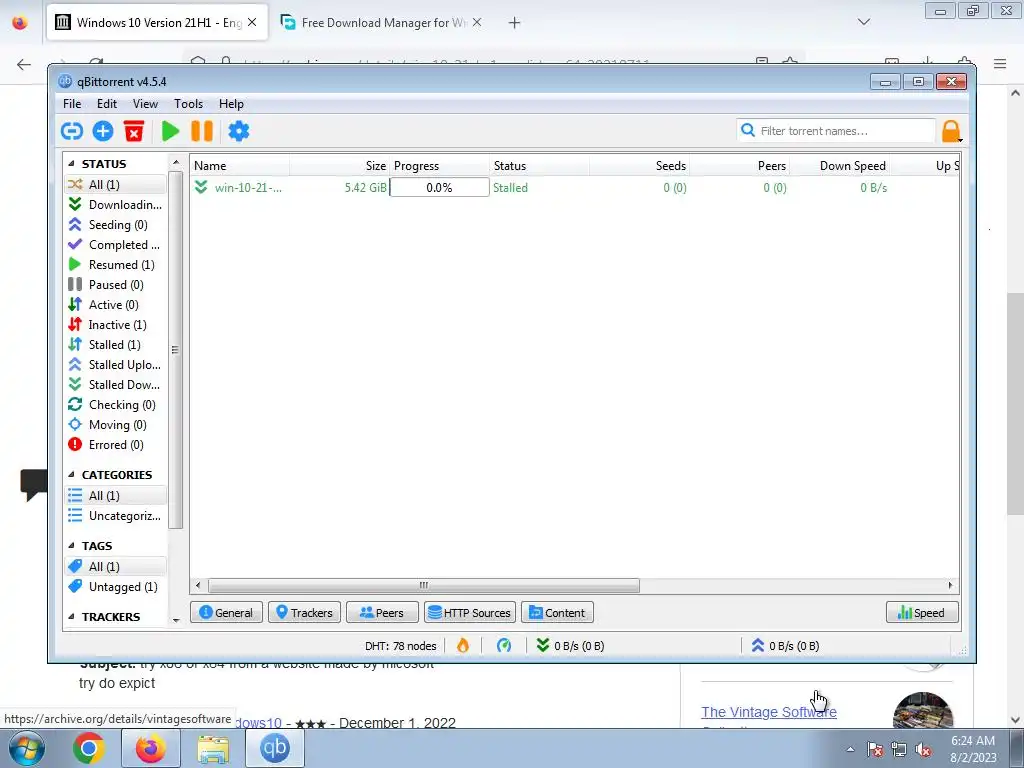Select the Inactive (1) filter

coord(116,325)
